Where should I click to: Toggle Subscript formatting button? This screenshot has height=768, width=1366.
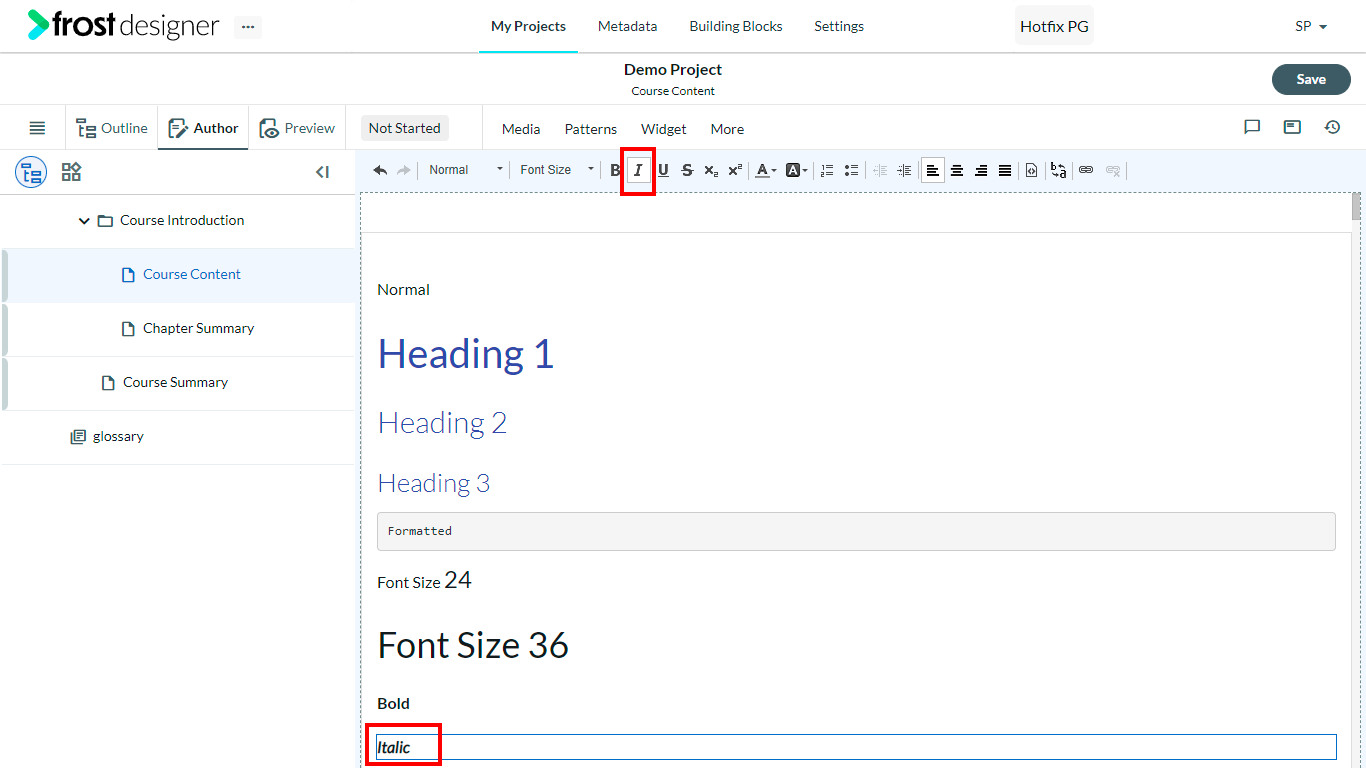click(x=711, y=170)
